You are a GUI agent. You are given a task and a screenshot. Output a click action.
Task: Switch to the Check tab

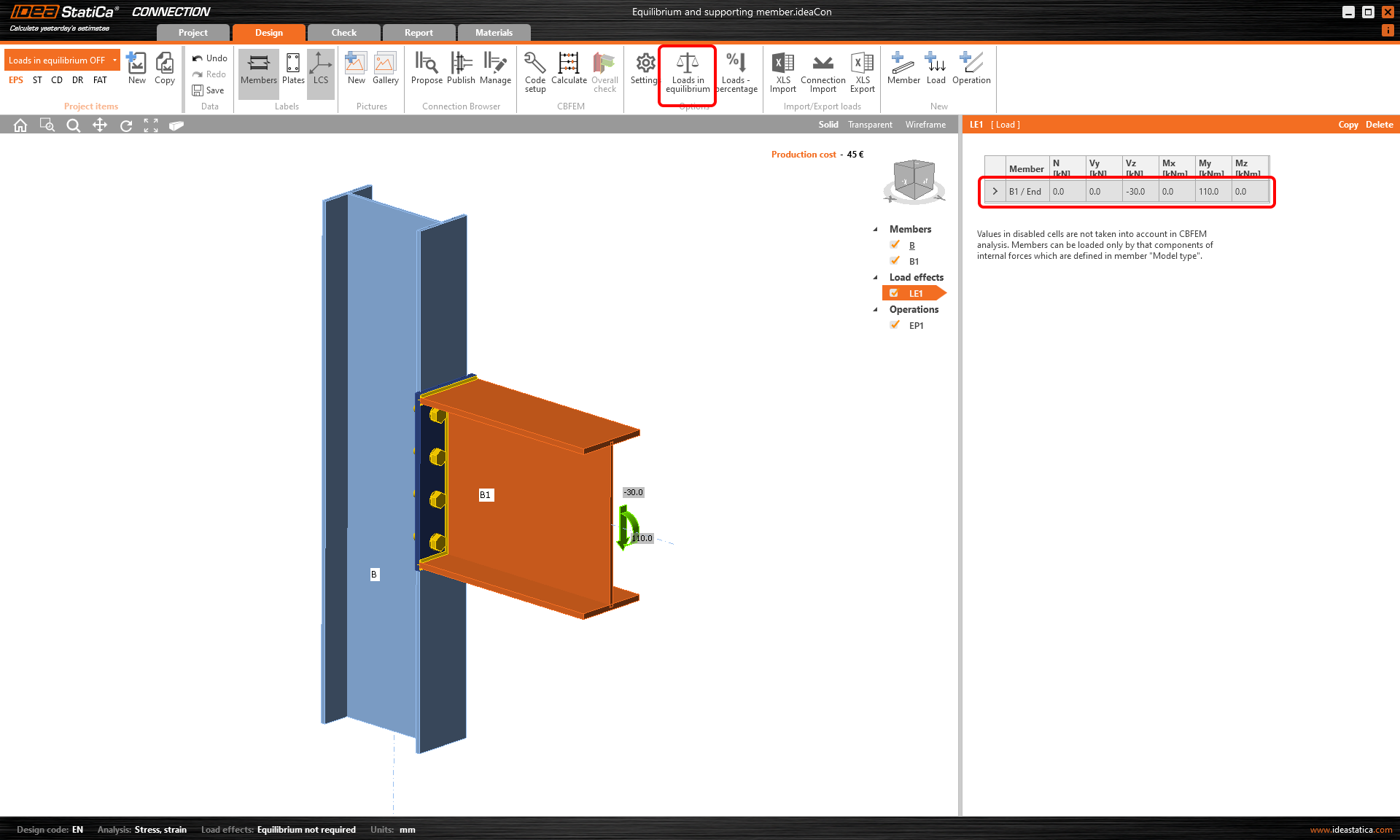tap(343, 33)
